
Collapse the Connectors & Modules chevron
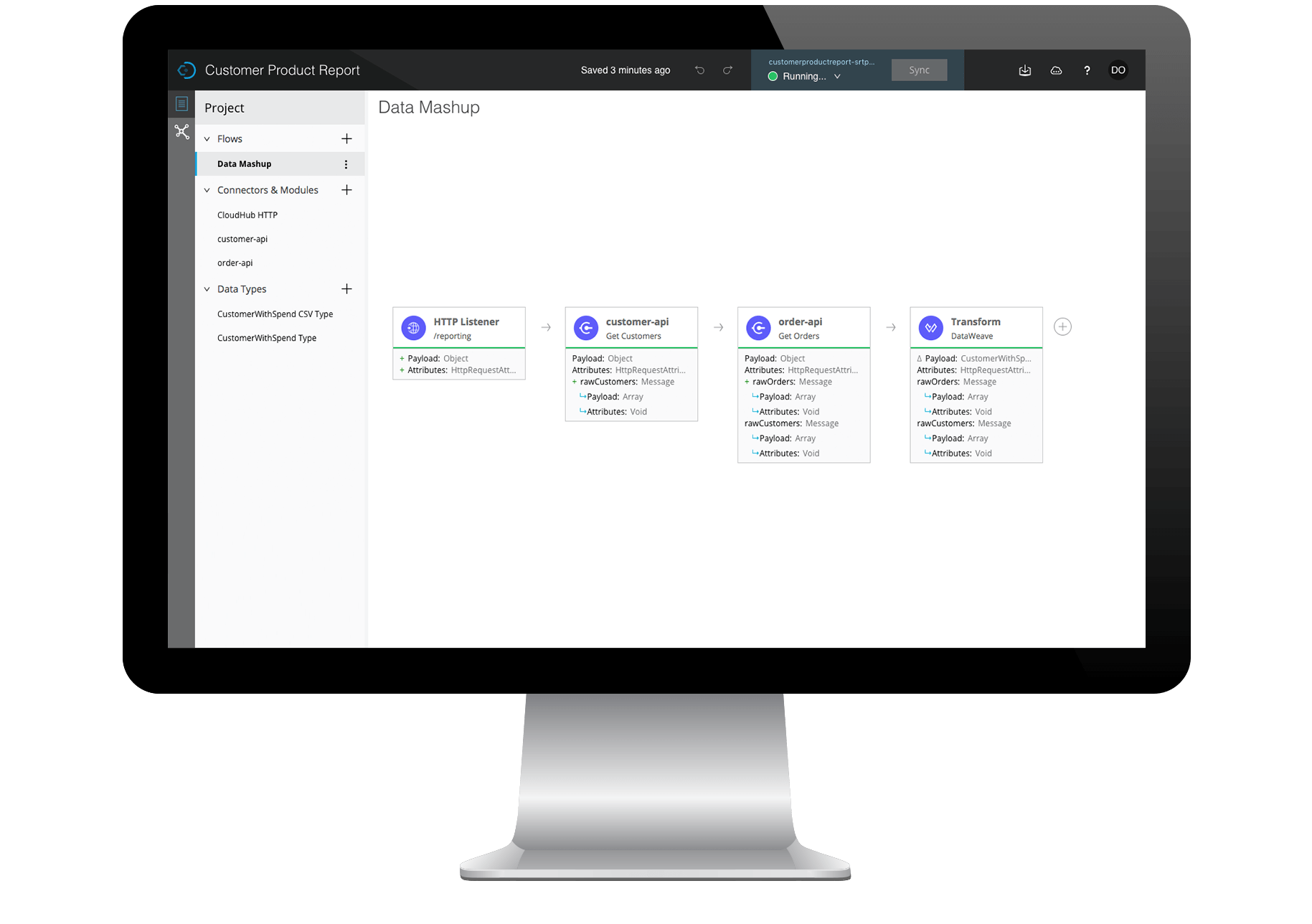[x=207, y=190]
